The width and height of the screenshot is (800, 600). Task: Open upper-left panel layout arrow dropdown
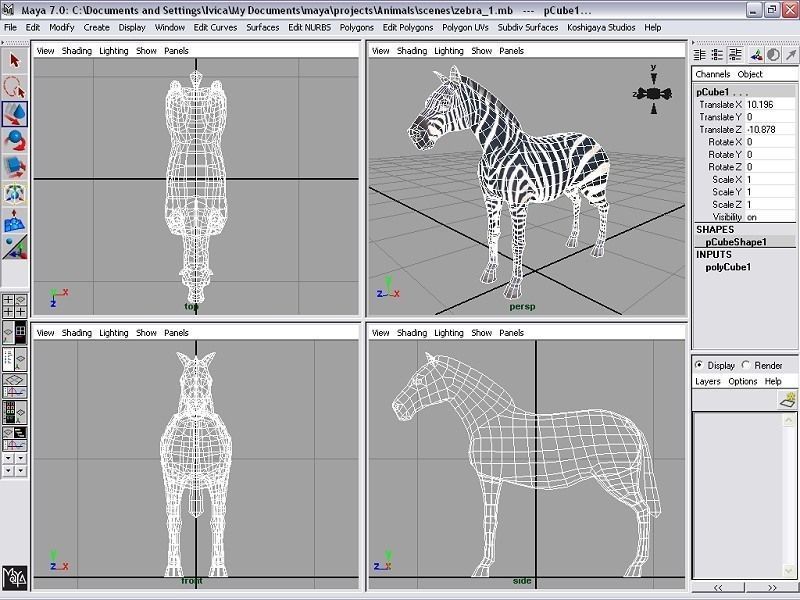point(8,459)
